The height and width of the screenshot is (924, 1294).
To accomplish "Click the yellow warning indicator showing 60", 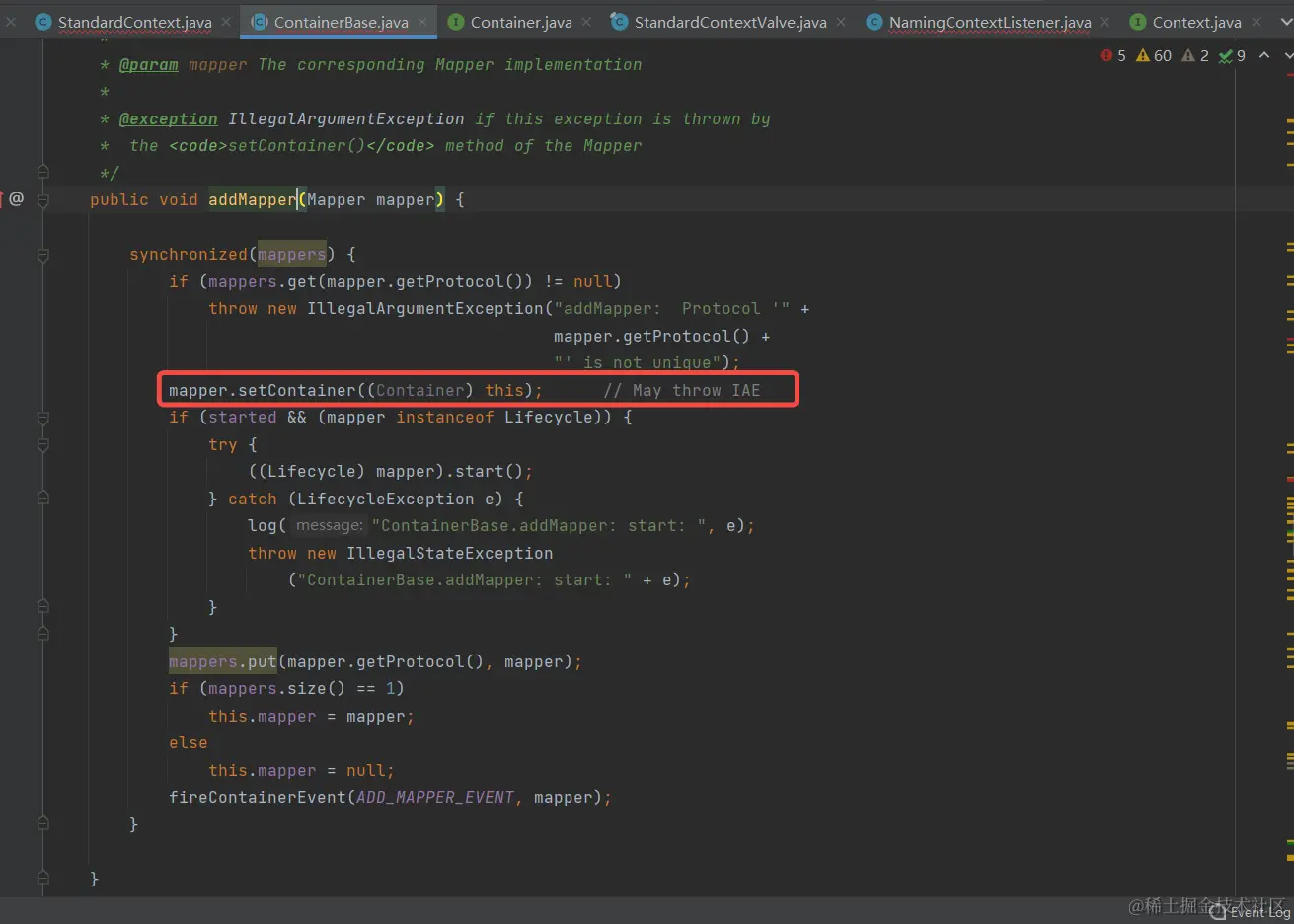I will pyautogui.click(x=1154, y=56).
